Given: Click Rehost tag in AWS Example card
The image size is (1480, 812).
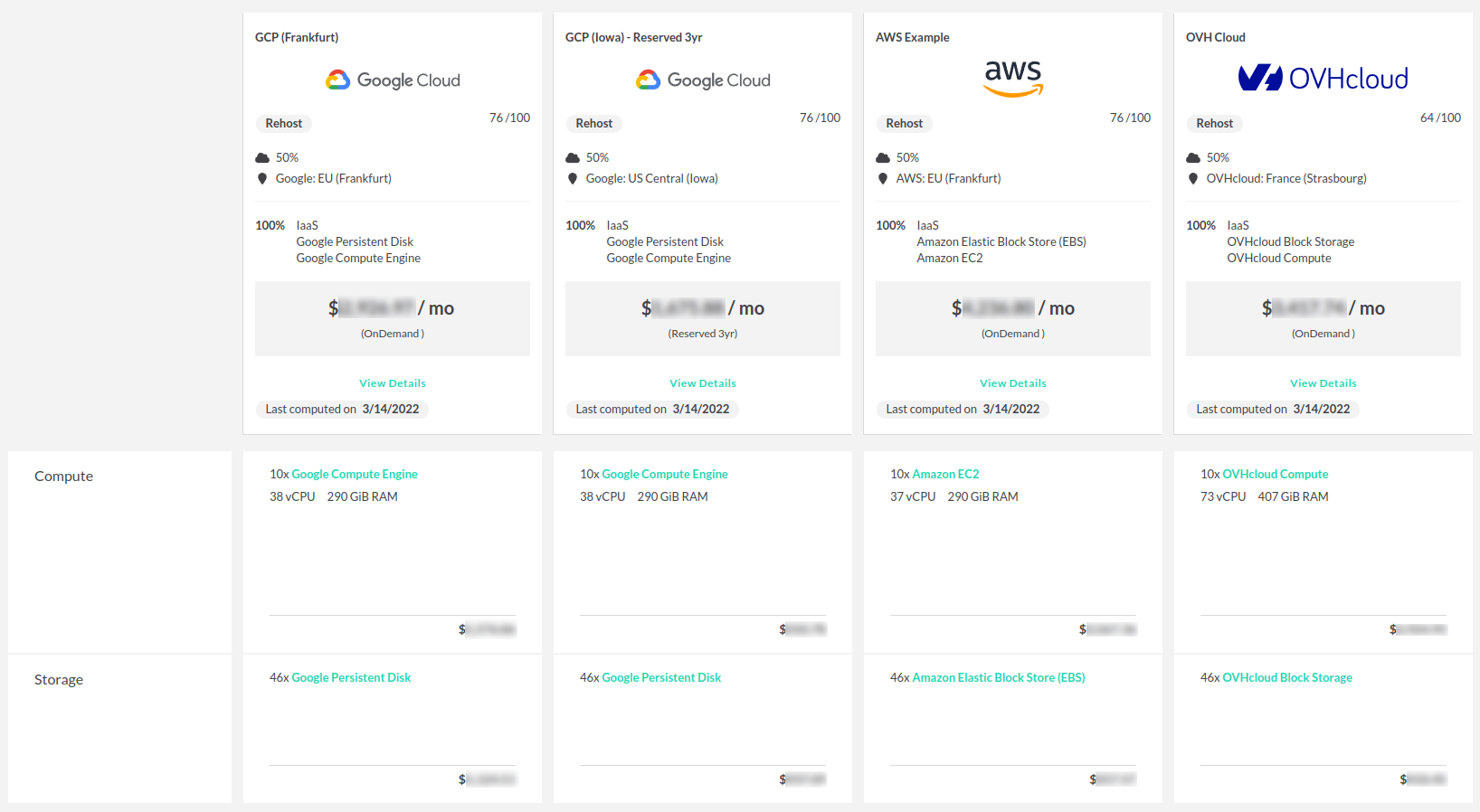Looking at the screenshot, I should (905, 123).
